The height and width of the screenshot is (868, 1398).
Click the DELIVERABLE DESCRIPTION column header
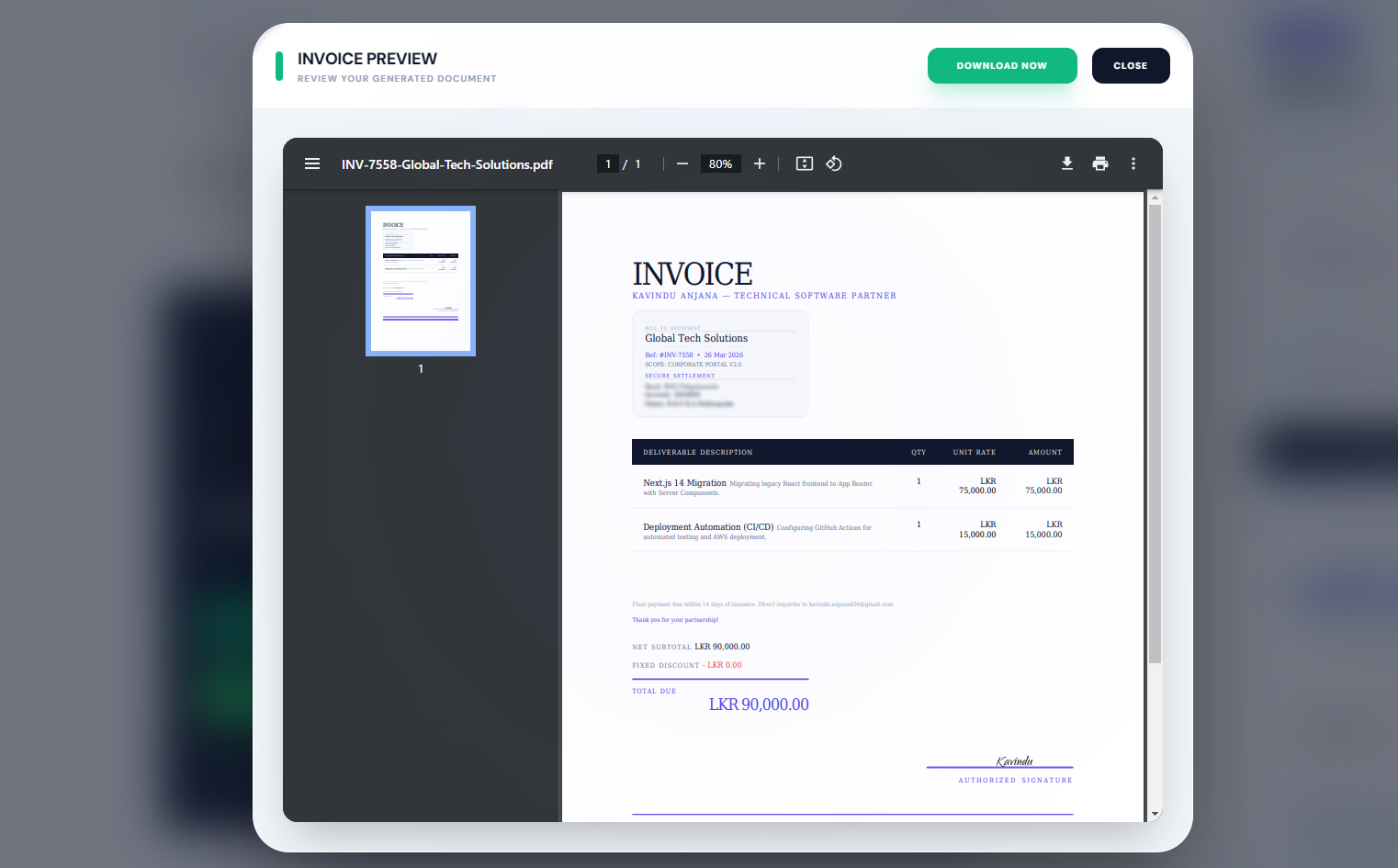[x=698, y=452]
